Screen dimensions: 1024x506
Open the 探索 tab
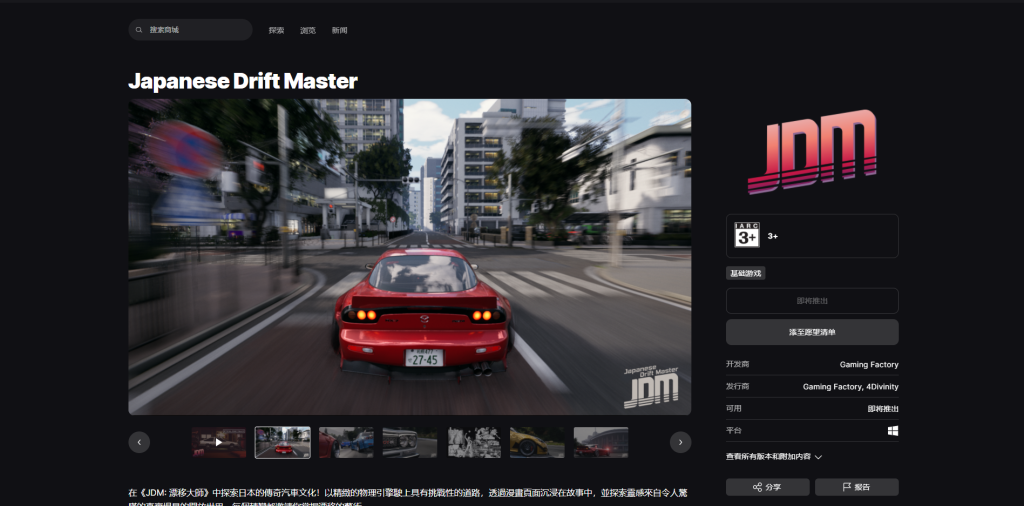(x=276, y=31)
